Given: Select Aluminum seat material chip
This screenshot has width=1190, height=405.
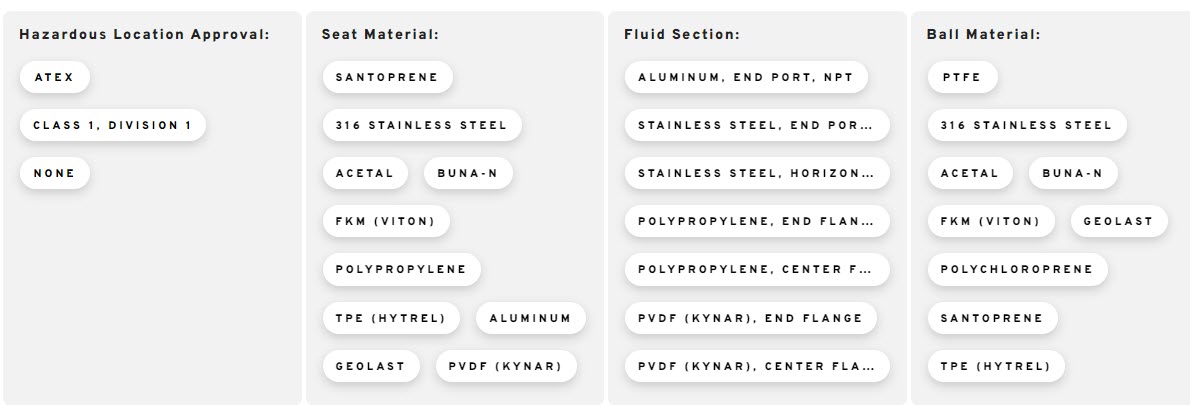Looking at the screenshot, I should [530, 318].
